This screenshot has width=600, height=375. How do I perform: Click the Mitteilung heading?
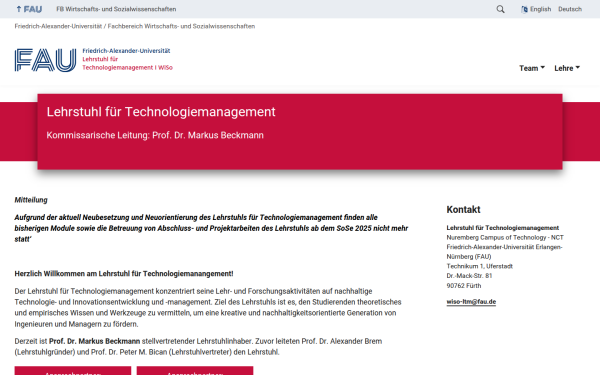(31, 200)
